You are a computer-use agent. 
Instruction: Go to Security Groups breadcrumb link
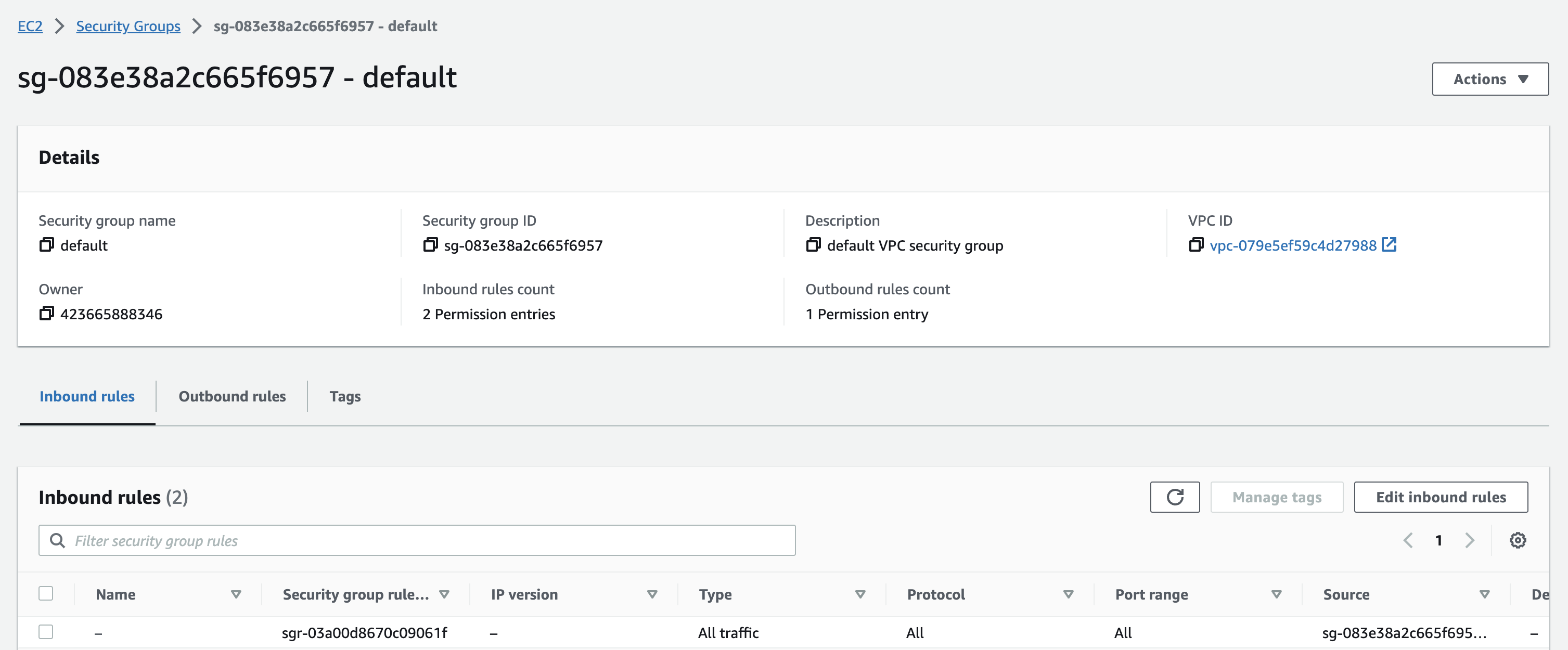point(128,26)
